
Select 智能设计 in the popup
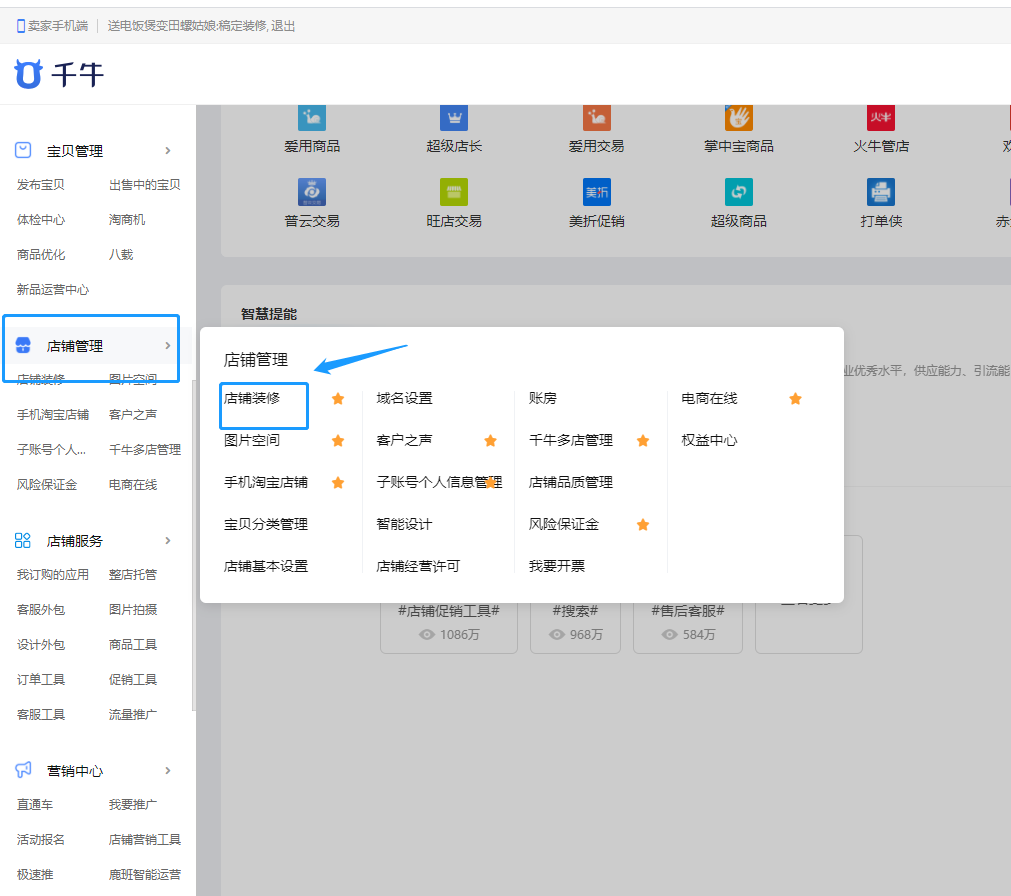404,524
